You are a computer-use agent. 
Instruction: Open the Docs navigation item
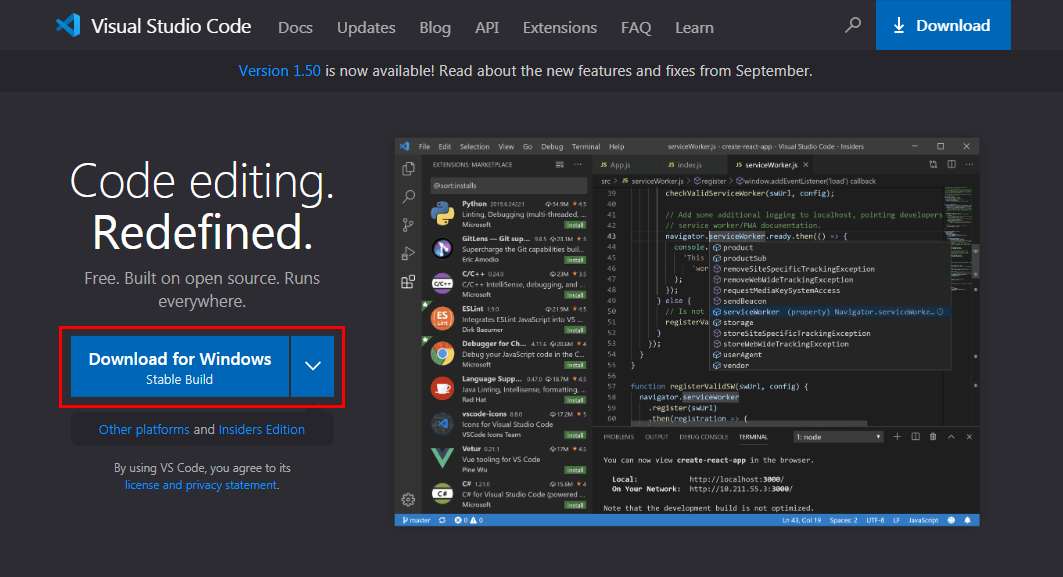296,28
